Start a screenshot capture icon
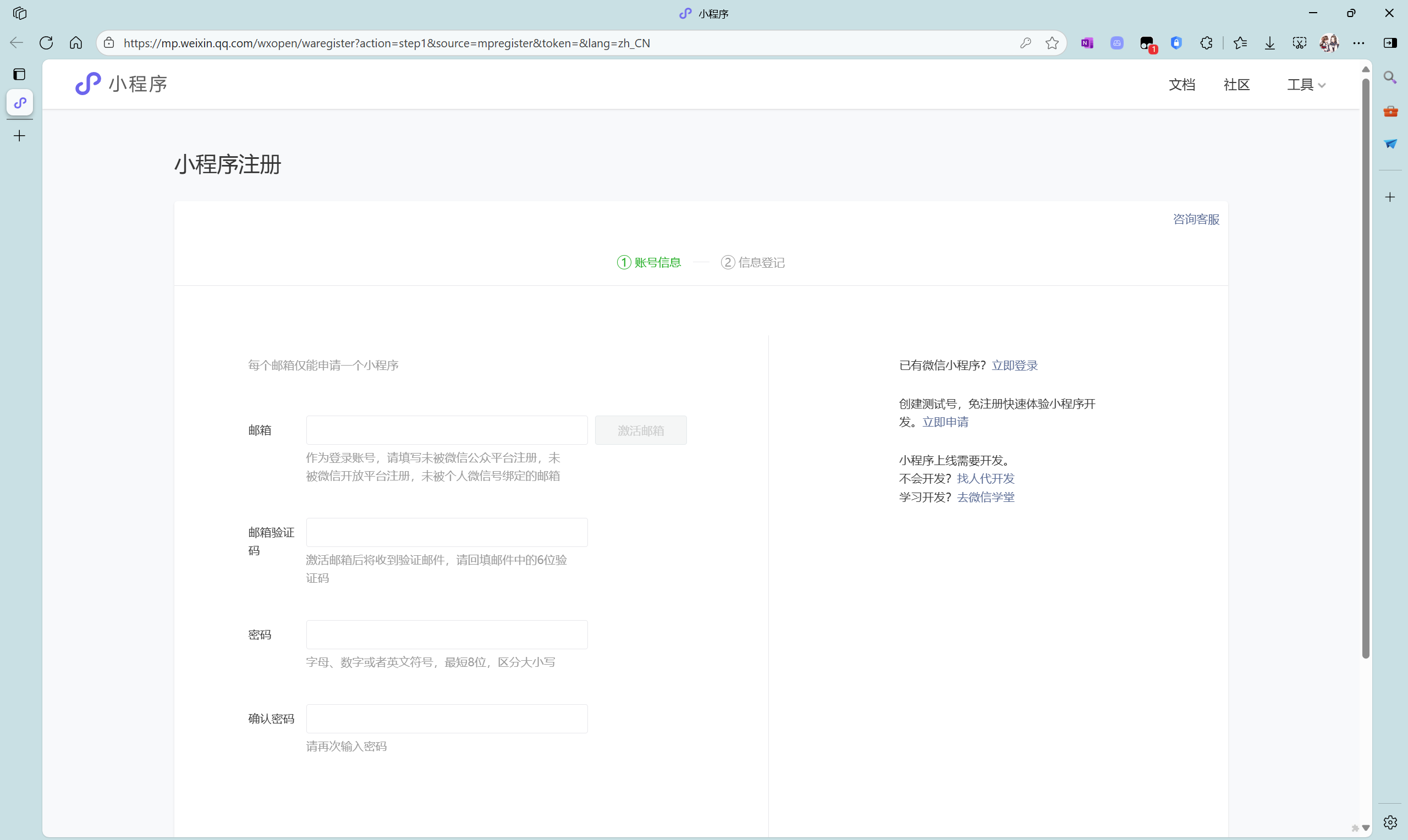Viewport: 1408px width, 840px height. coord(1299,43)
